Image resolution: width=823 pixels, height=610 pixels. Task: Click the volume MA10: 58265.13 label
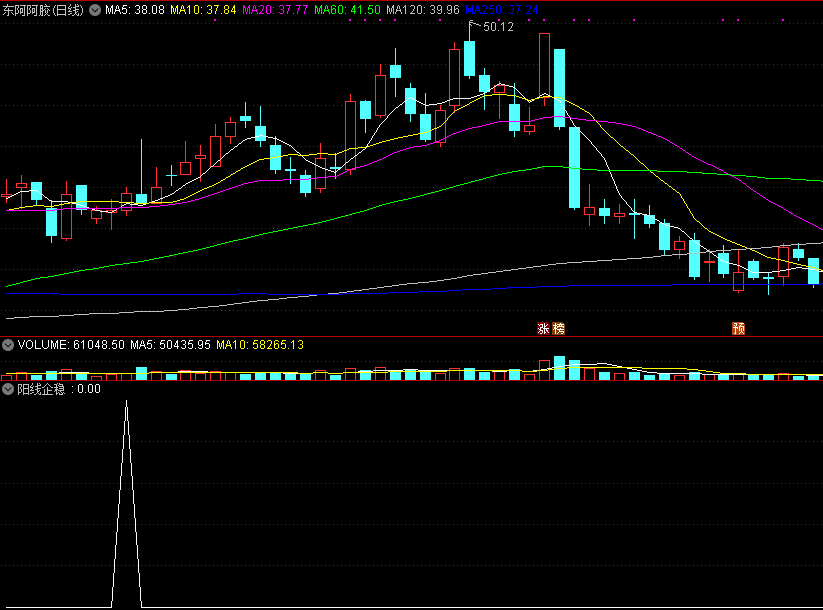pos(260,345)
